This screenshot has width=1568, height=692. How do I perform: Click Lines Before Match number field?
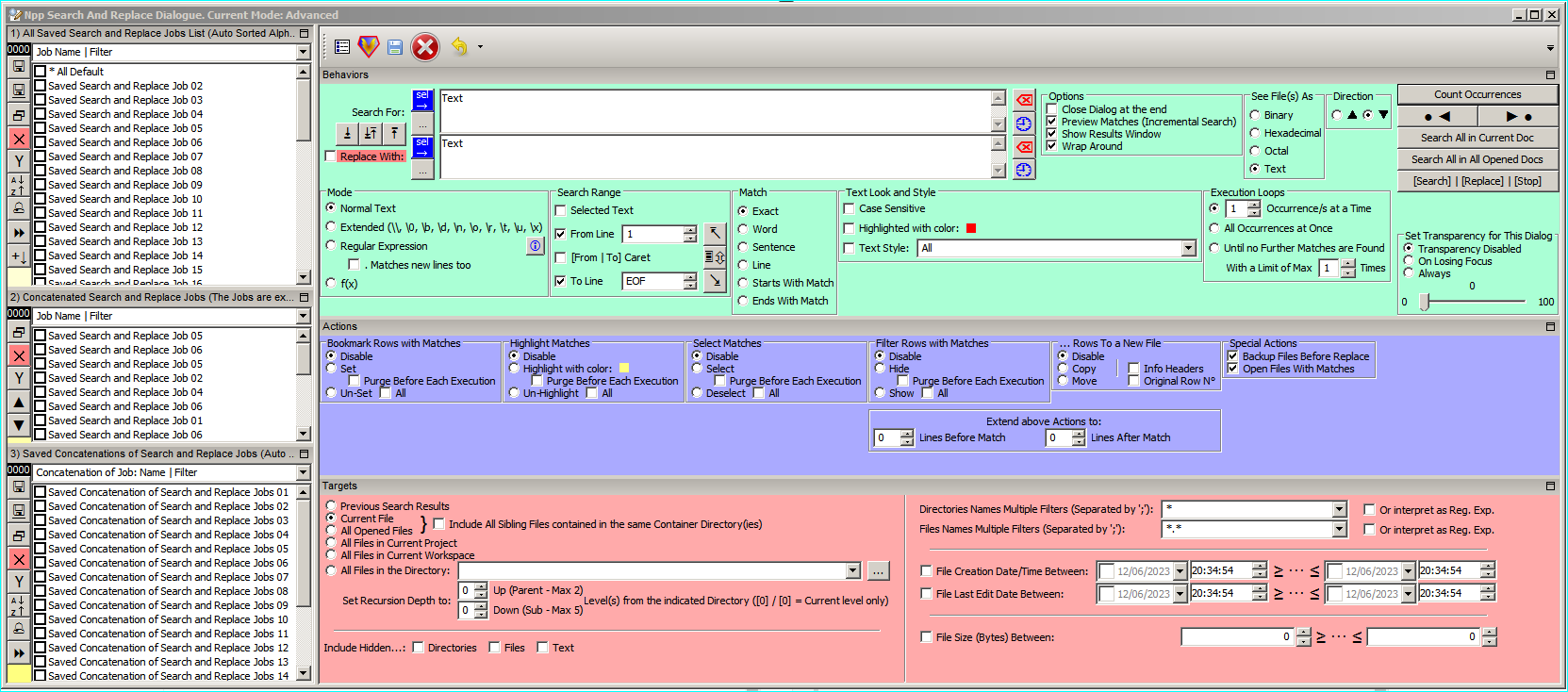(x=886, y=437)
